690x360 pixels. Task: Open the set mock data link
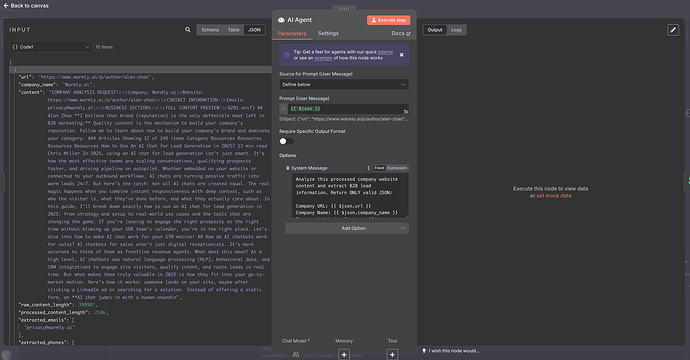click(554, 196)
